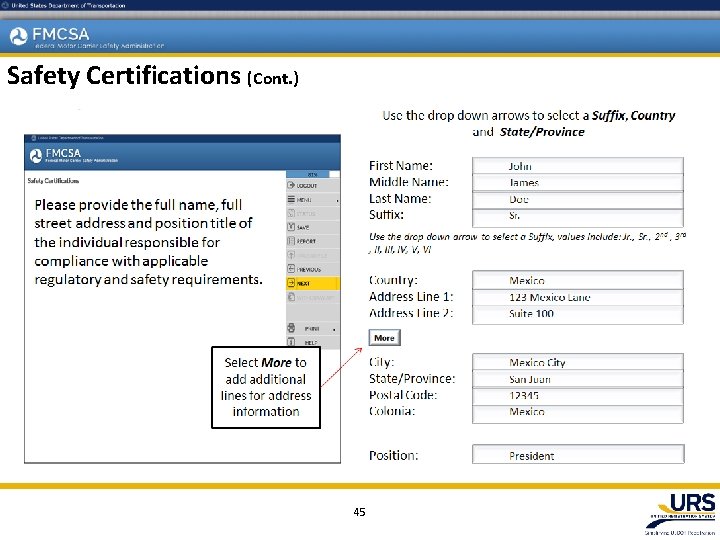This screenshot has width=720, height=540.
Task: Click the highlighted NEXT sidebar item
Action: pos(312,283)
